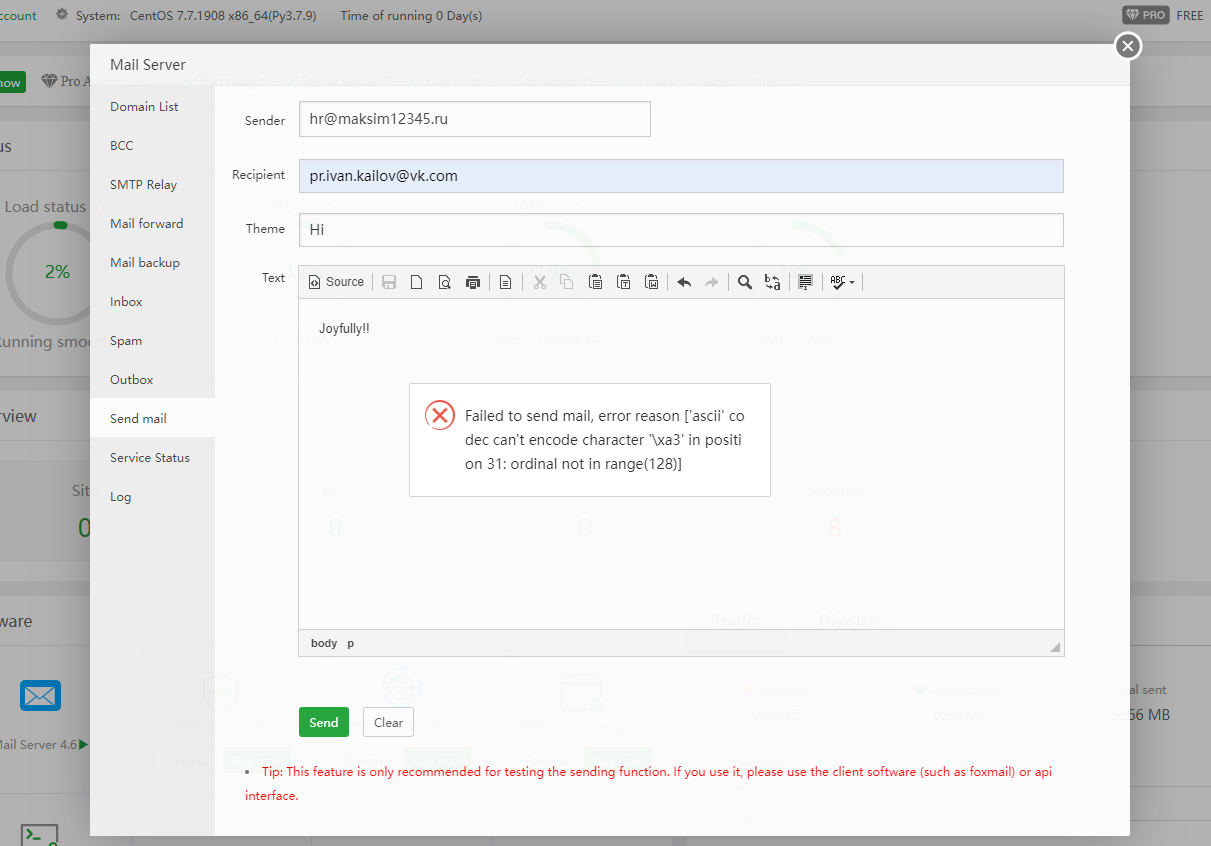The image size is (1211, 846).
Task: Click Paste icon in editor toolbar
Action: click(595, 282)
